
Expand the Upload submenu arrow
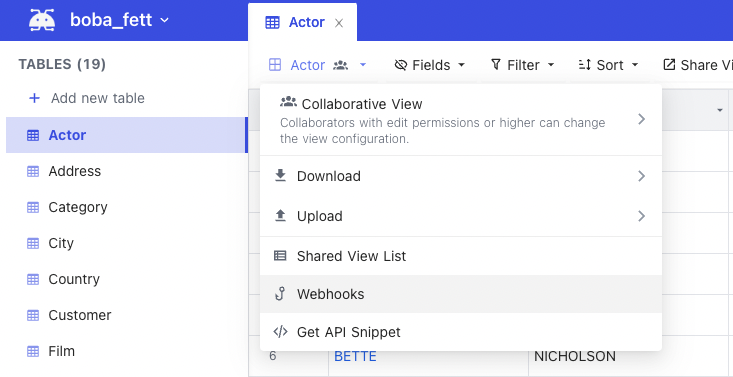point(641,216)
